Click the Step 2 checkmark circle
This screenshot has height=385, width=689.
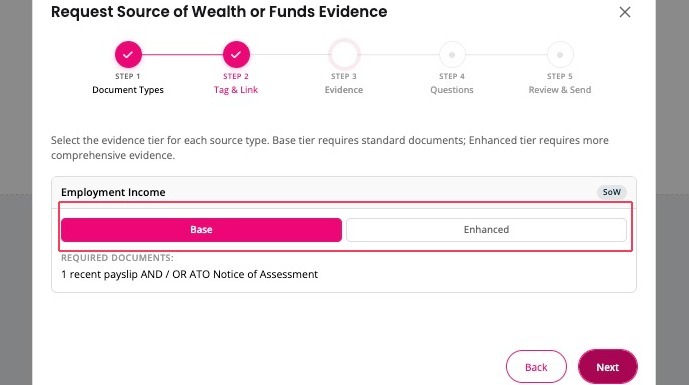236,54
